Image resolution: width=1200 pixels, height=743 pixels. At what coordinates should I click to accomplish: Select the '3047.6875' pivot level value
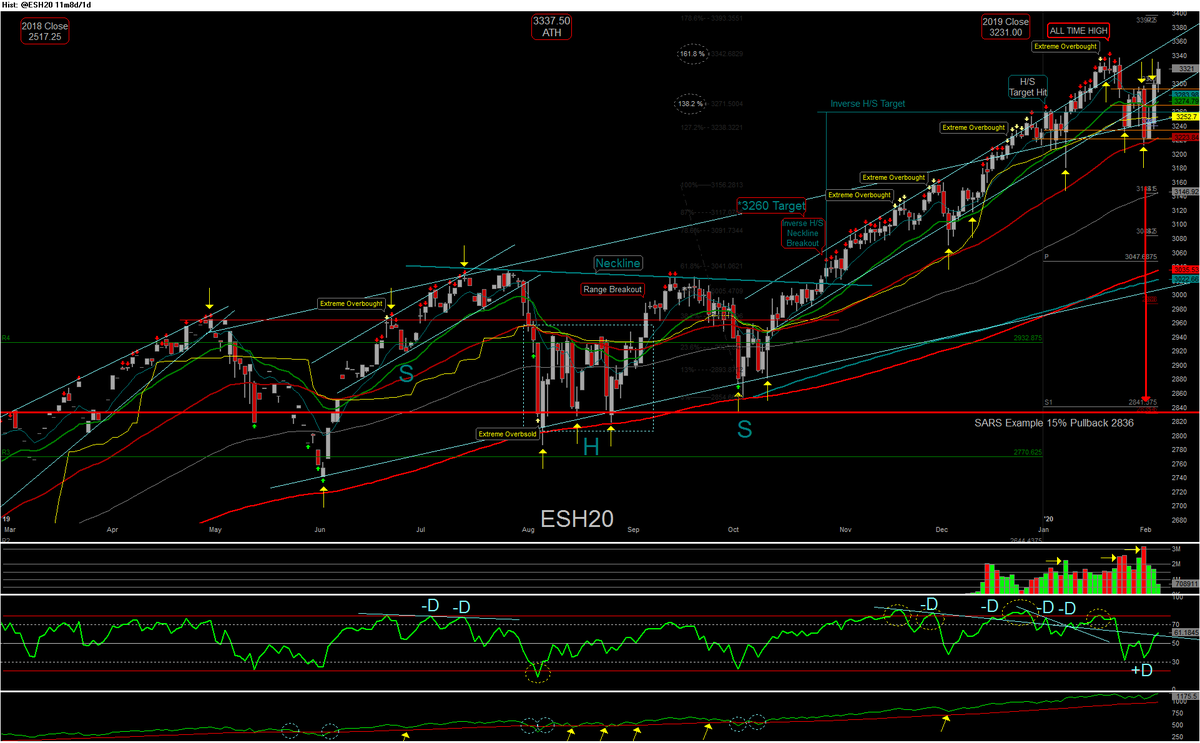pyautogui.click(x=1142, y=256)
